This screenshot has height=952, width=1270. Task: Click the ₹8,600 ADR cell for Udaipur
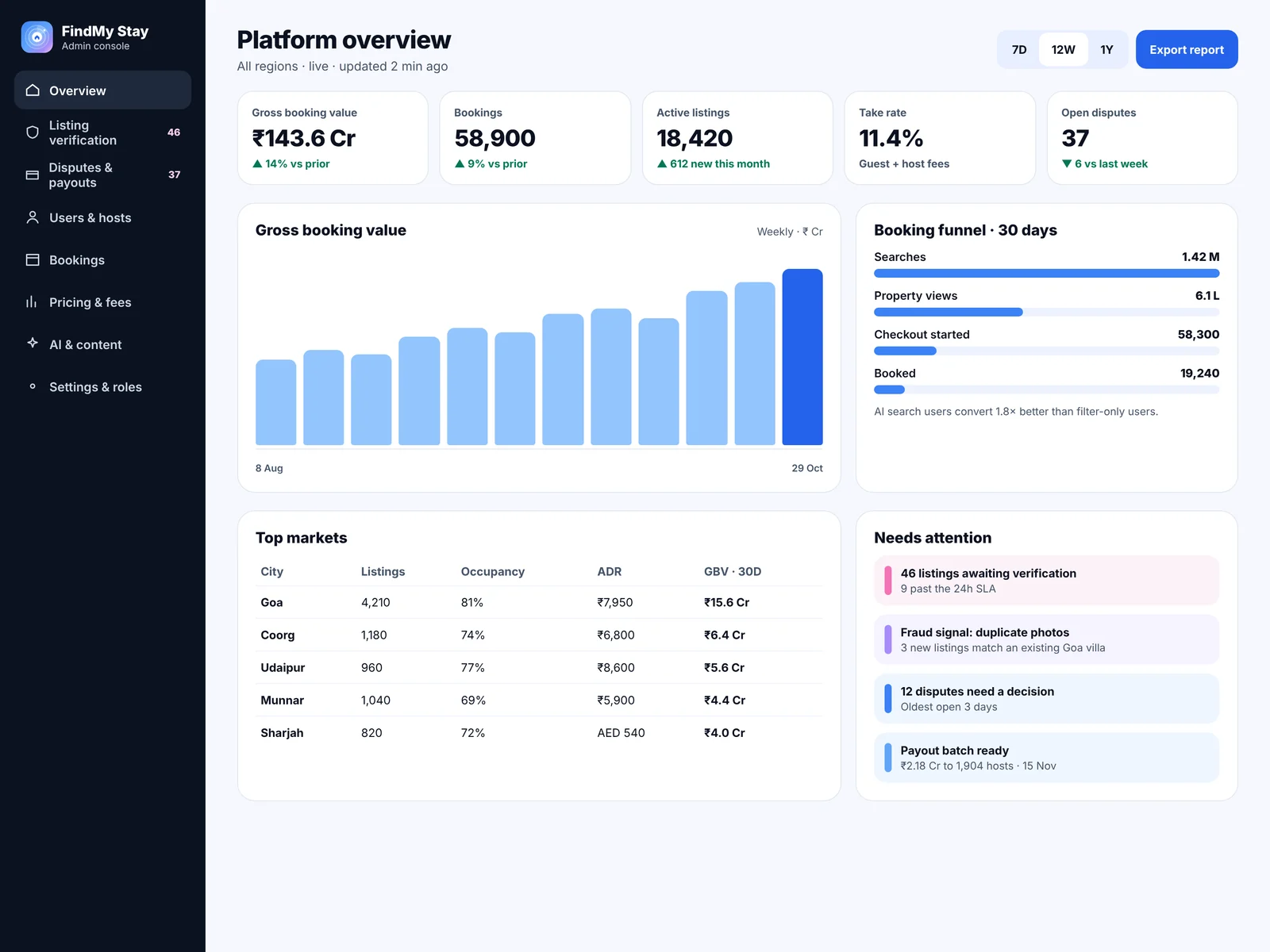[x=616, y=667]
